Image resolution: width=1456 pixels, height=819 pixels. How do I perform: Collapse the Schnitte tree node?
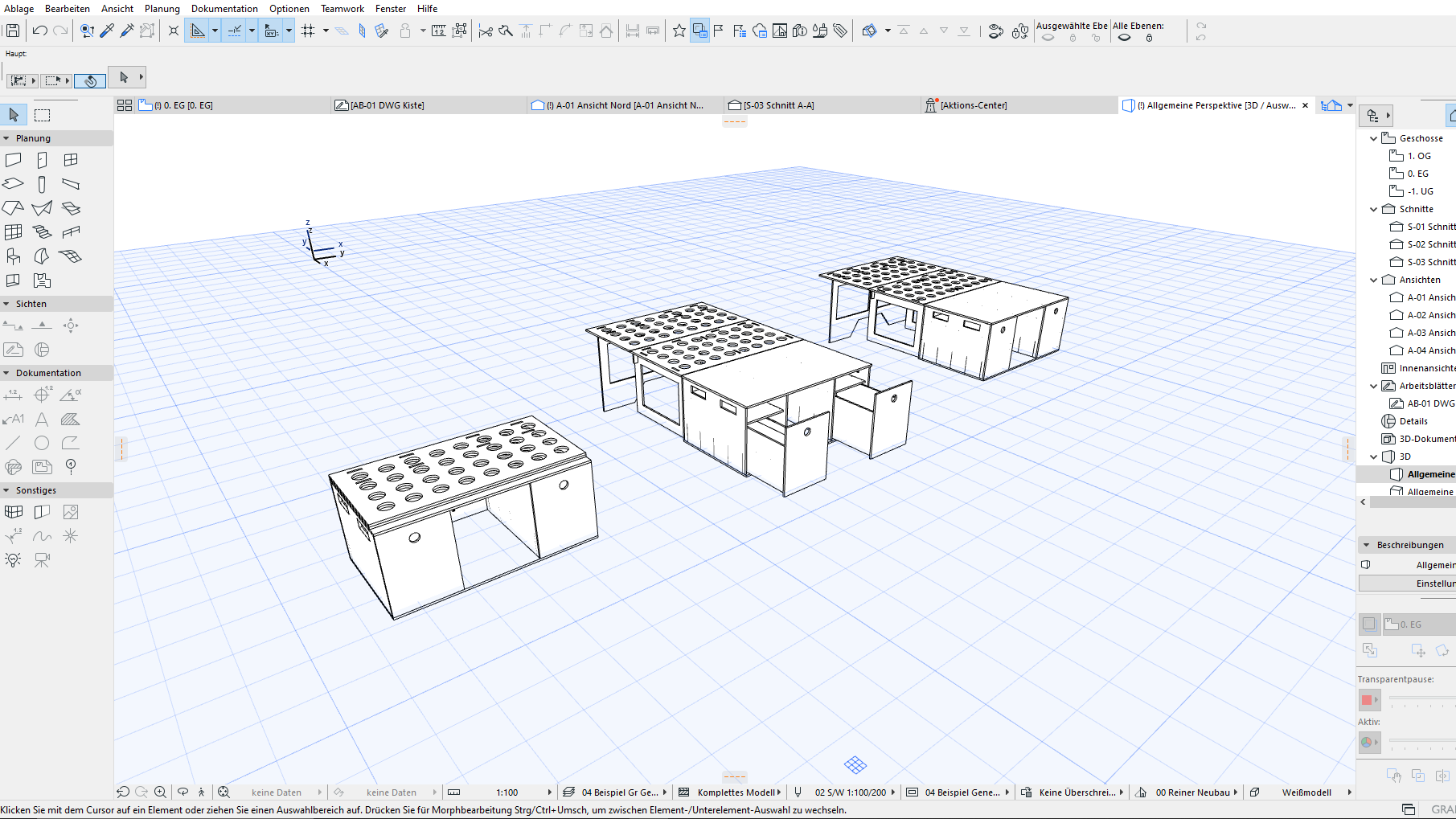1373,209
